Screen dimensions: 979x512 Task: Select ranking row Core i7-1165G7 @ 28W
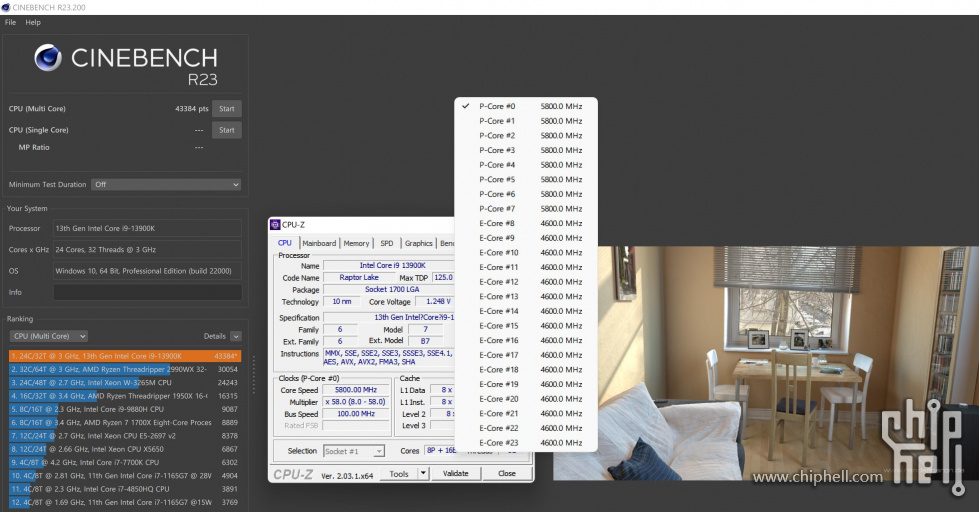125,476
